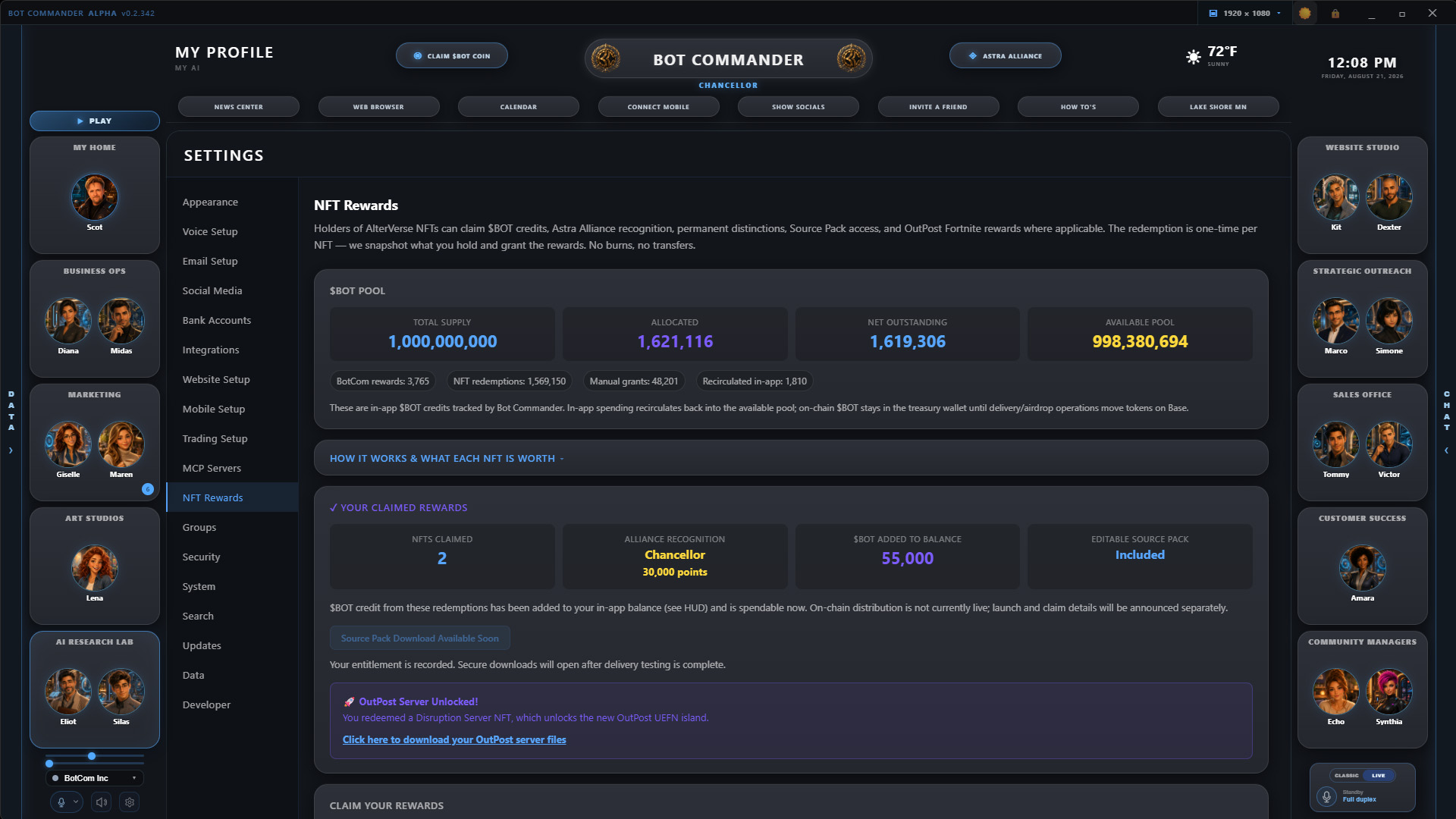Image resolution: width=1456 pixels, height=819 pixels.
Task: Switch voice mode to Live
Action: [x=1379, y=775]
